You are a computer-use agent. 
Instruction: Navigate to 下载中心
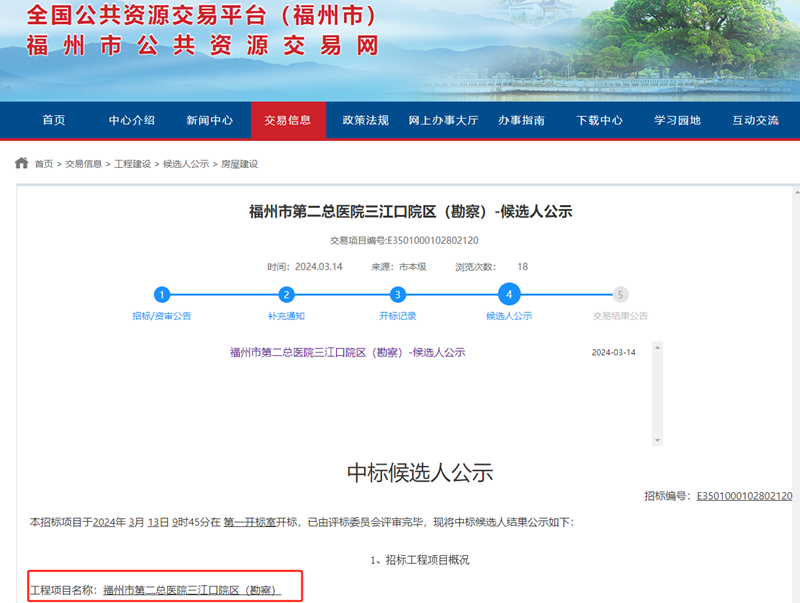click(x=599, y=120)
